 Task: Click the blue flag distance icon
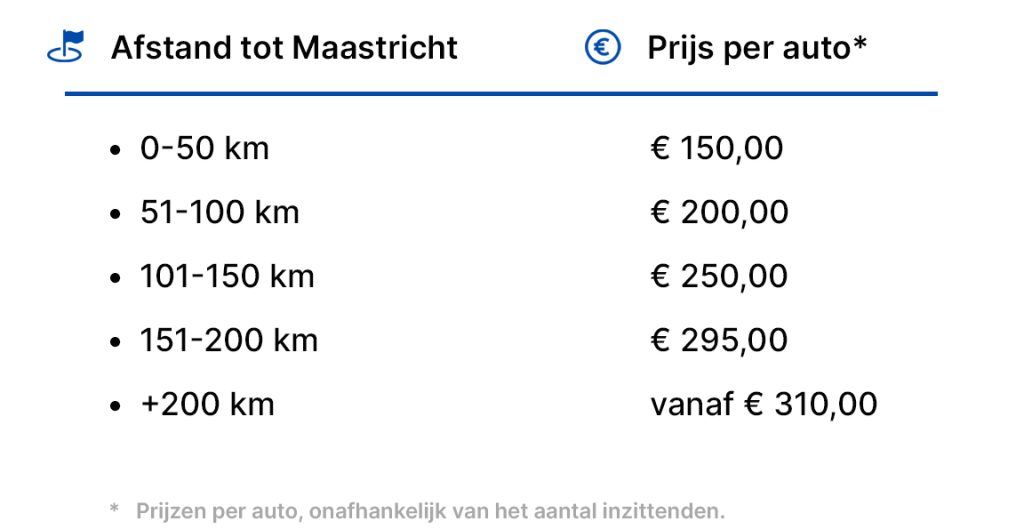pos(66,47)
